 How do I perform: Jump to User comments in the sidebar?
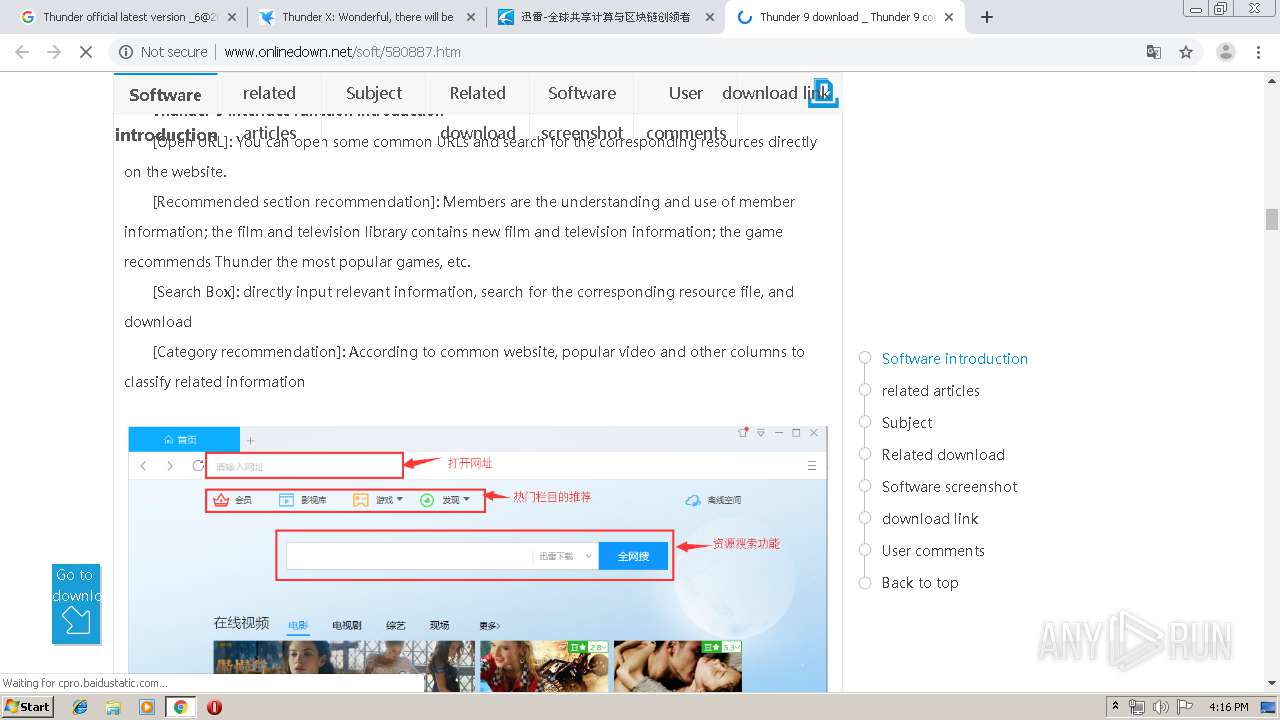pos(933,551)
